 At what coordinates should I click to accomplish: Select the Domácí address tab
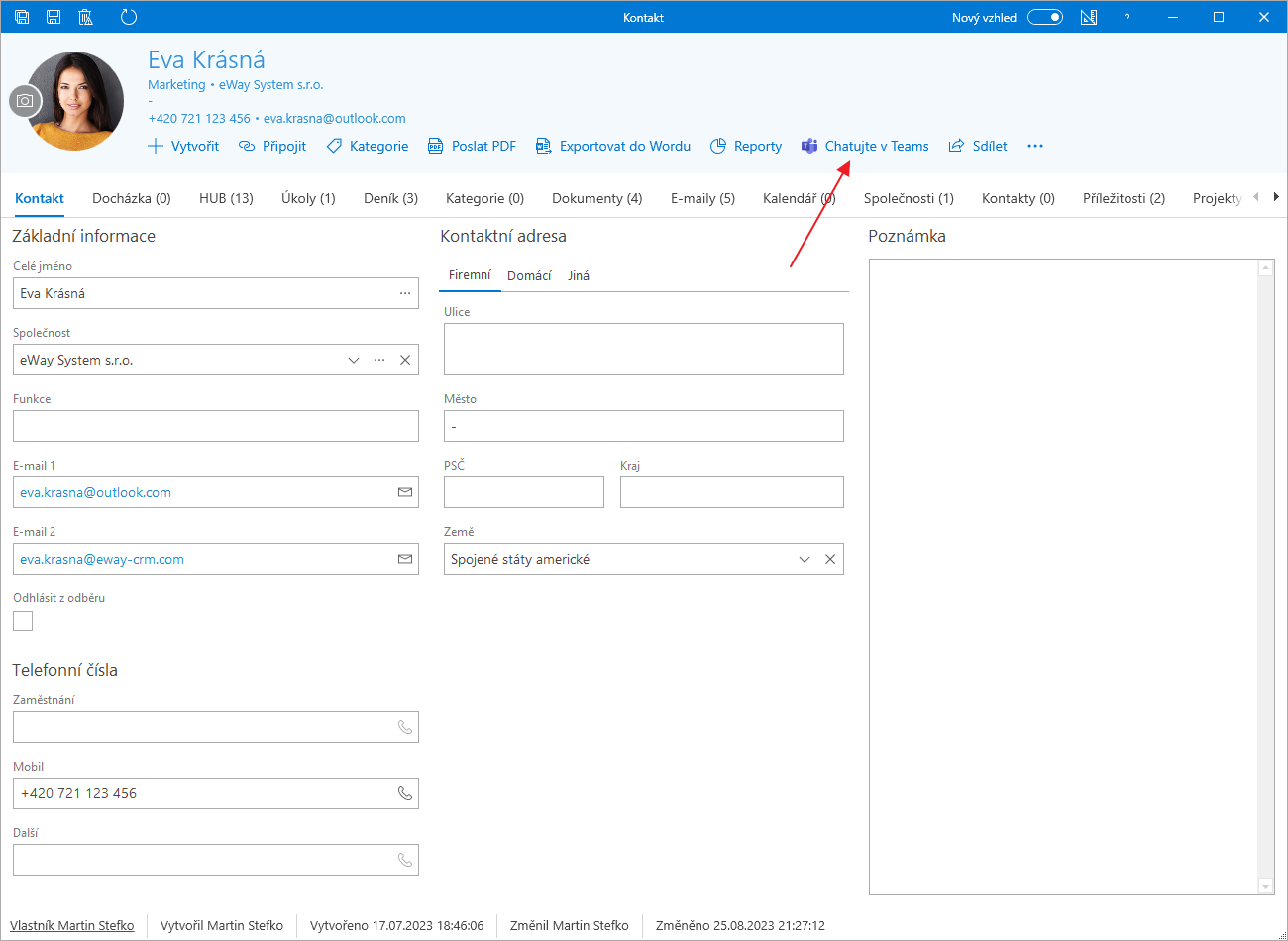529,275
